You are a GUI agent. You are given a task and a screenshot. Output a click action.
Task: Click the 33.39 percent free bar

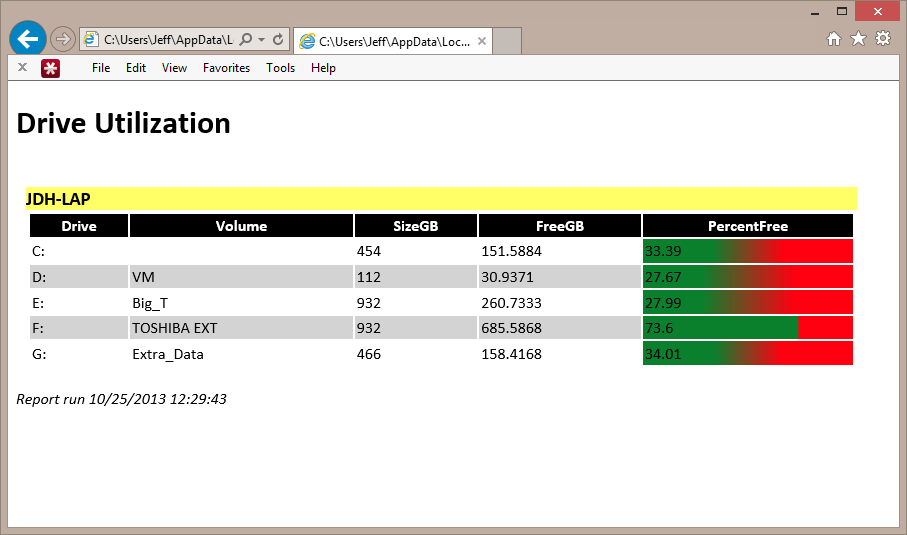[x=748, y=251]
